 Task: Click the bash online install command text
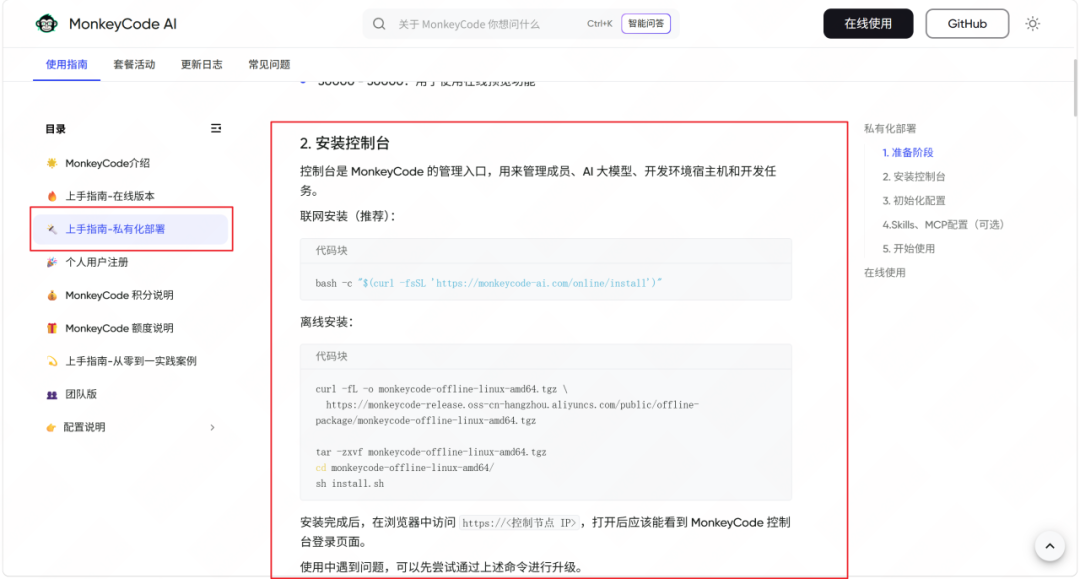click(x=488, y=283)
